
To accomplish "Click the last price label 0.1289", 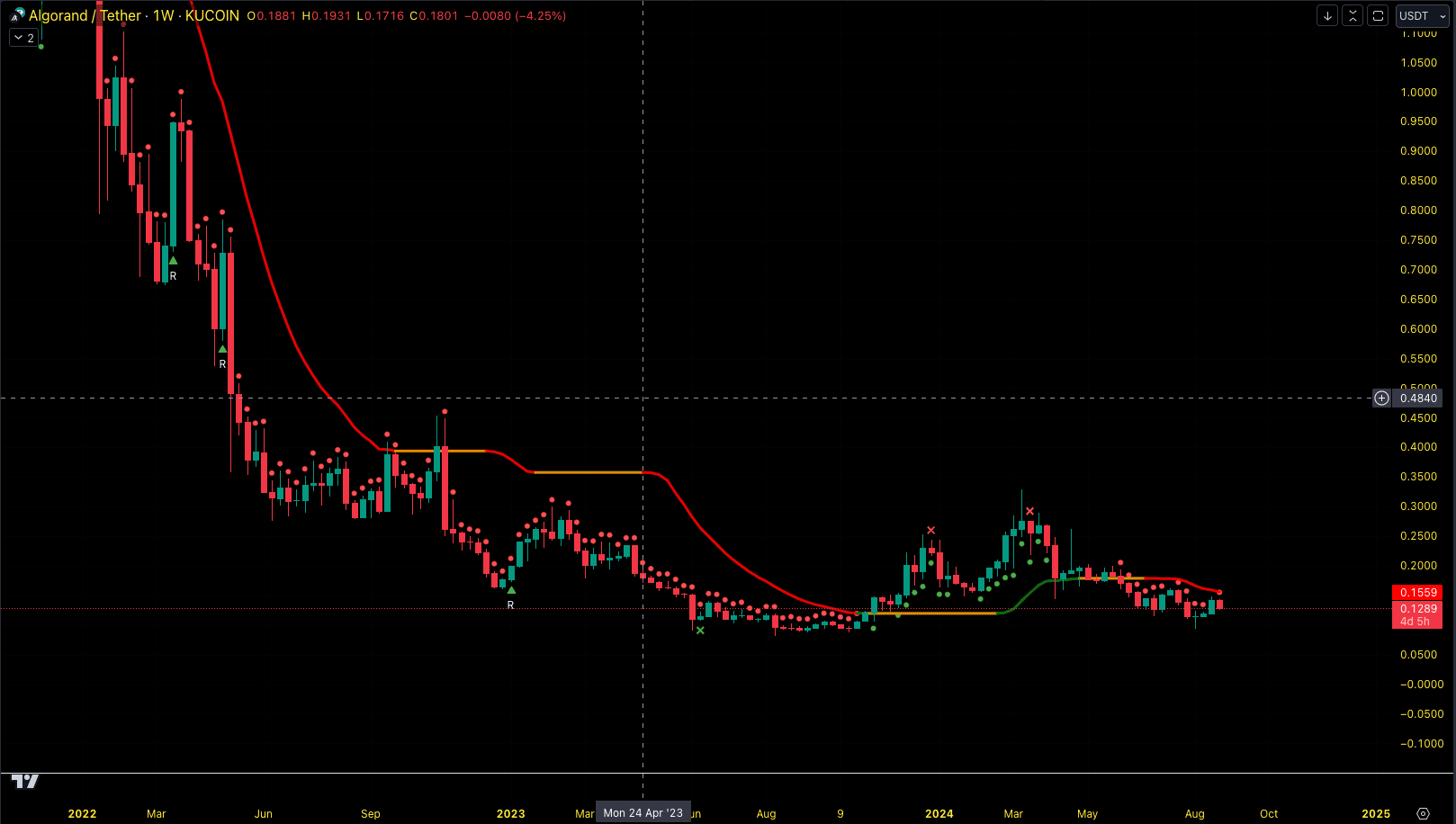I will pos(1418,608).
